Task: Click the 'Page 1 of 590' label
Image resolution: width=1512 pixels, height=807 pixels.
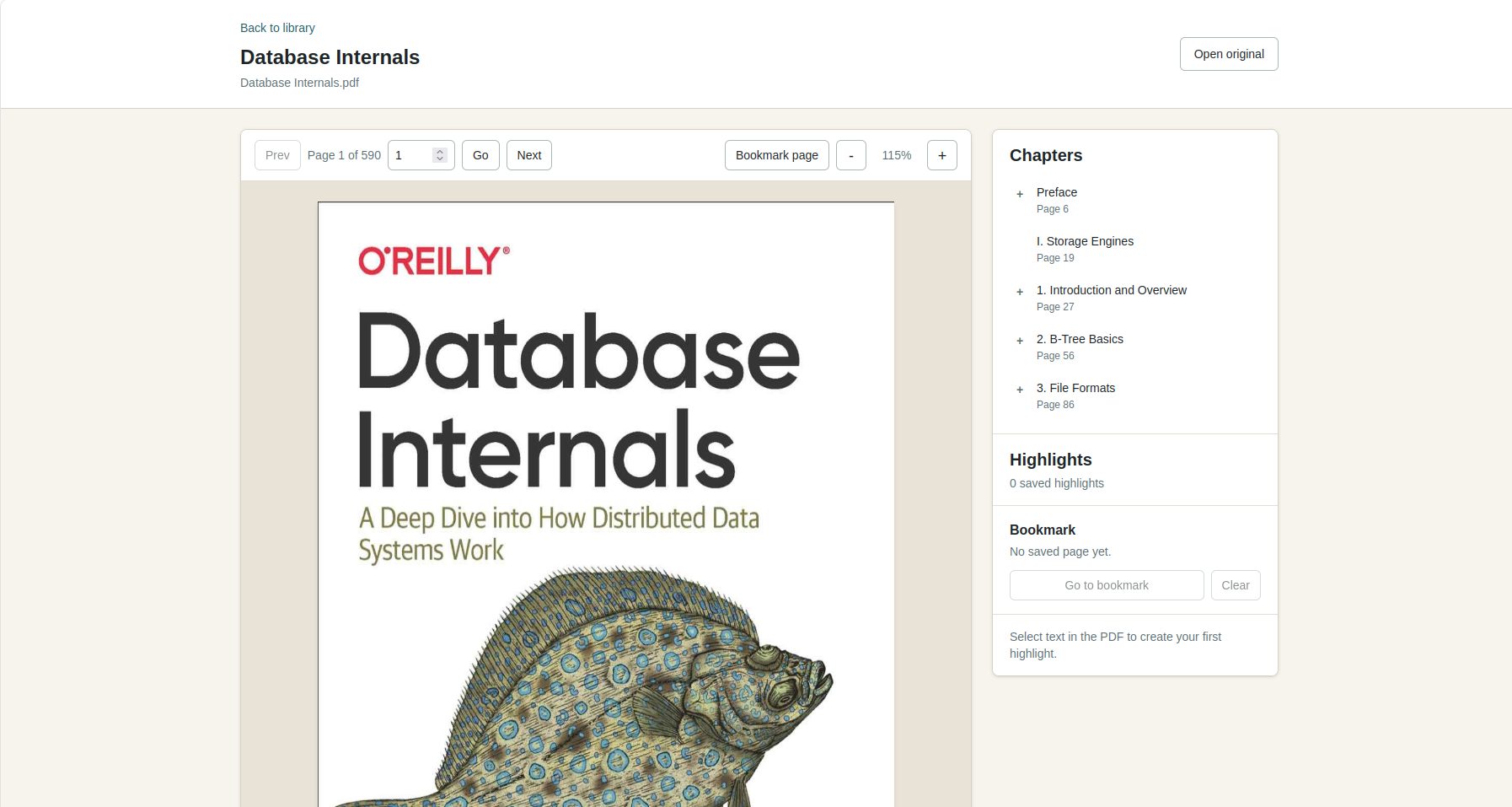Action: (x=344, y=155)
